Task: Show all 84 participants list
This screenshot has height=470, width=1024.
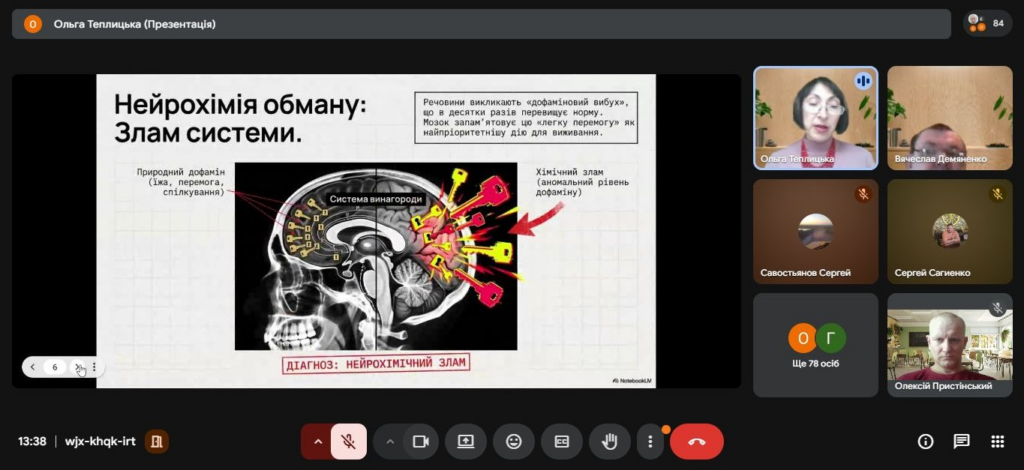Action: tap(987, 23)
